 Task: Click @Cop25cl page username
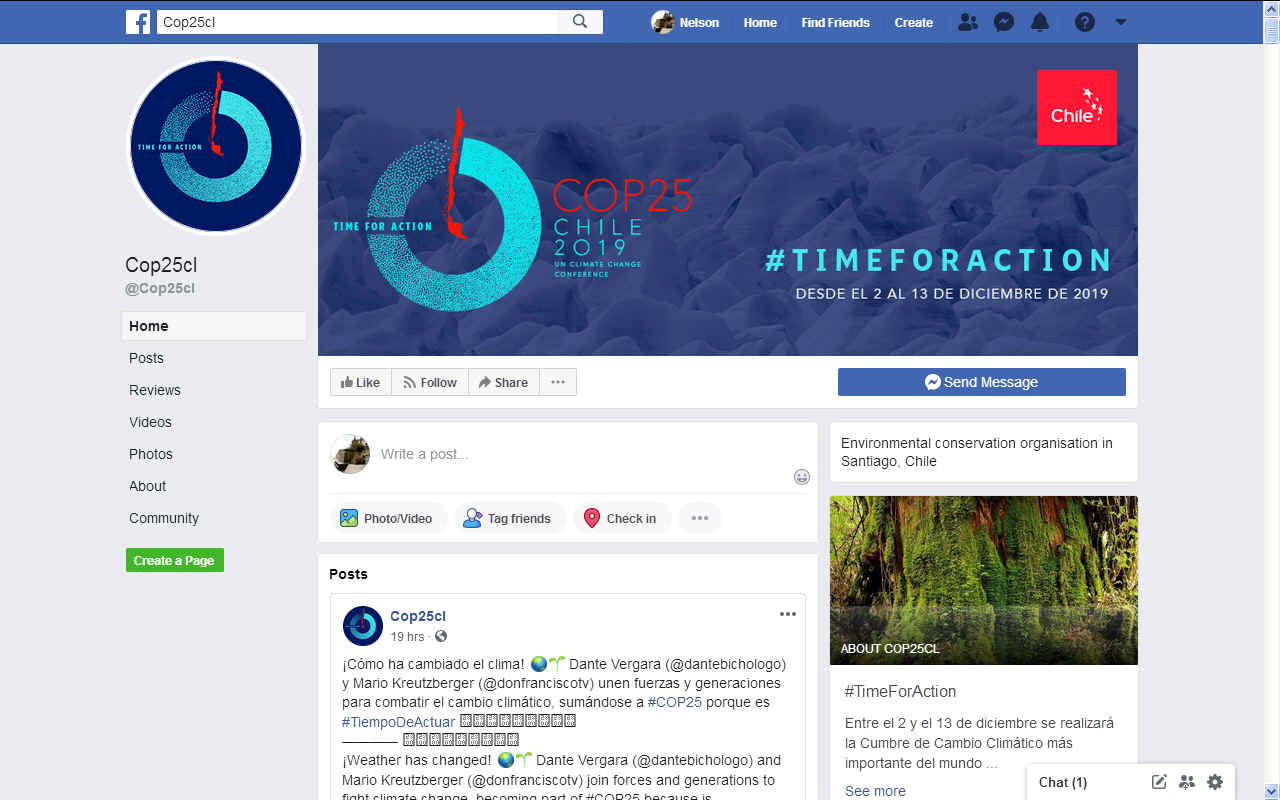coord(160,288)
